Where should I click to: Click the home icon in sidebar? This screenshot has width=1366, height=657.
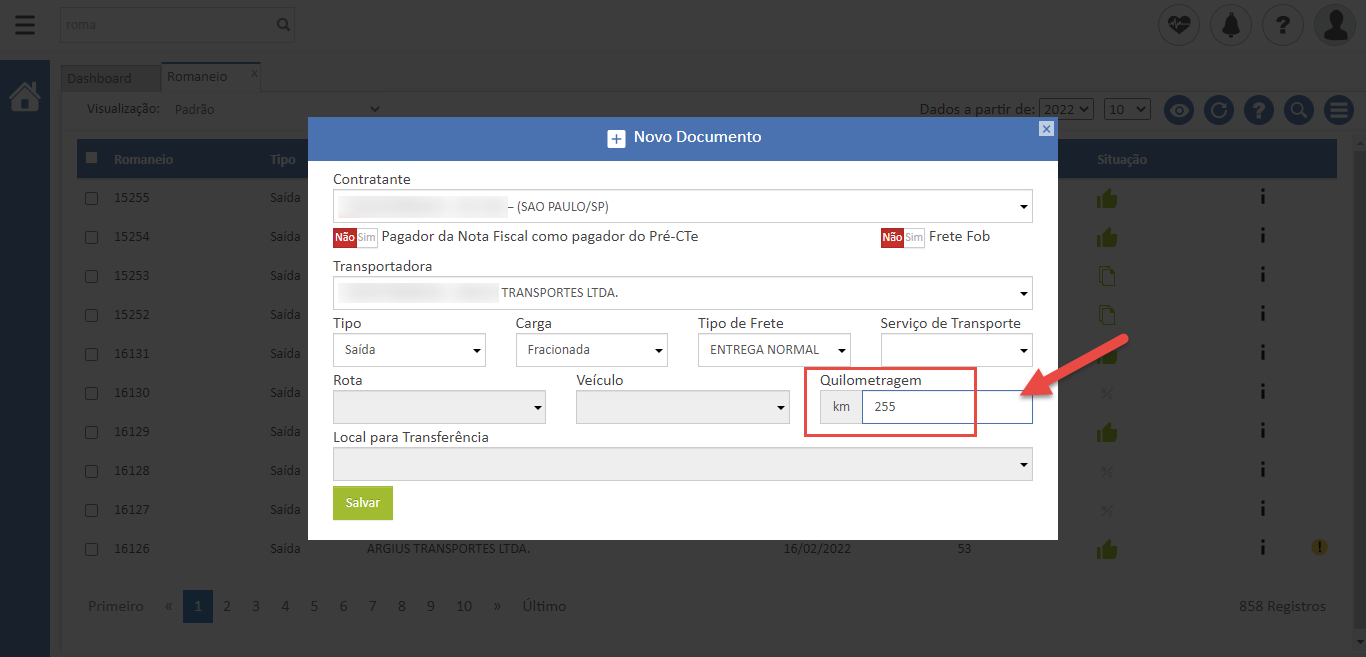[x=25, y=97]
